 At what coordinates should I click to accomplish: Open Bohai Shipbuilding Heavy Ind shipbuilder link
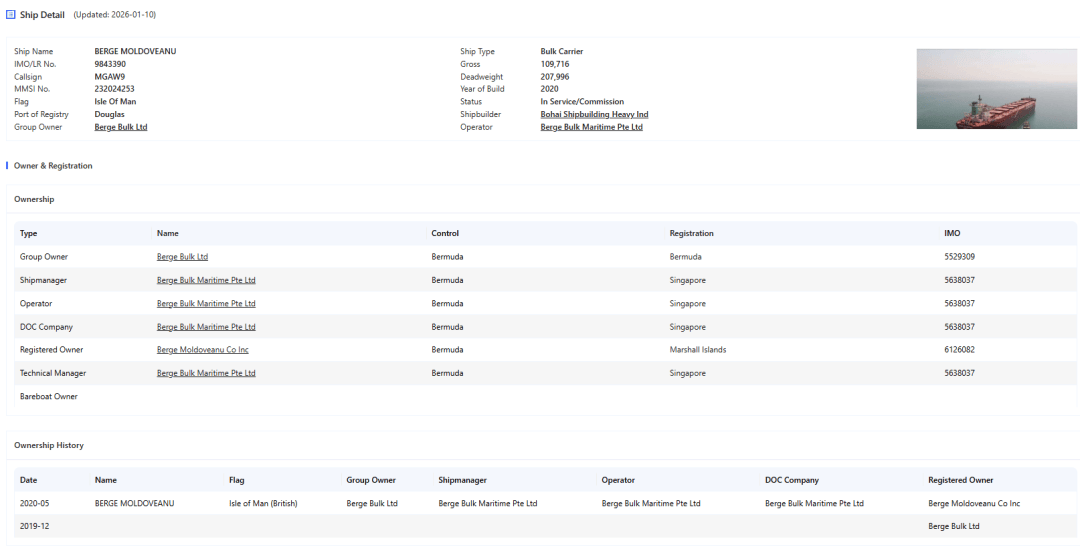click(x=594, y=114)
